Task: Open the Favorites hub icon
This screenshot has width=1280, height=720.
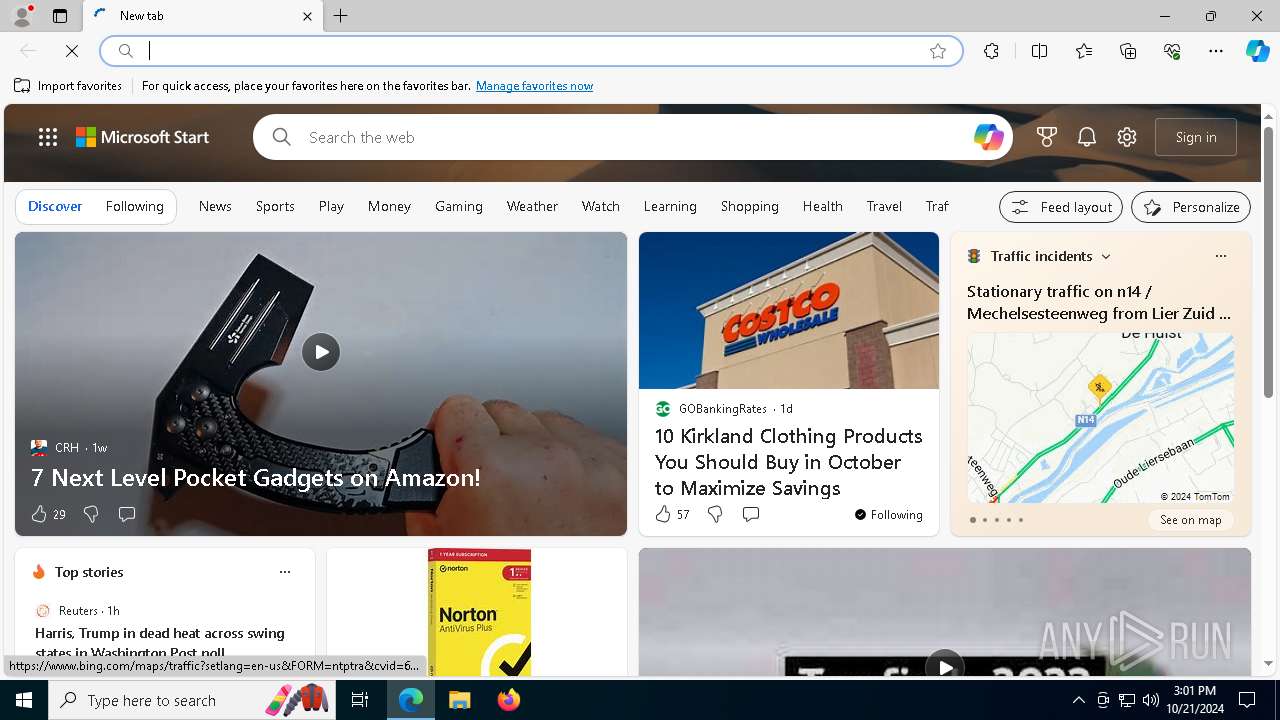Action: [1084, 51]
